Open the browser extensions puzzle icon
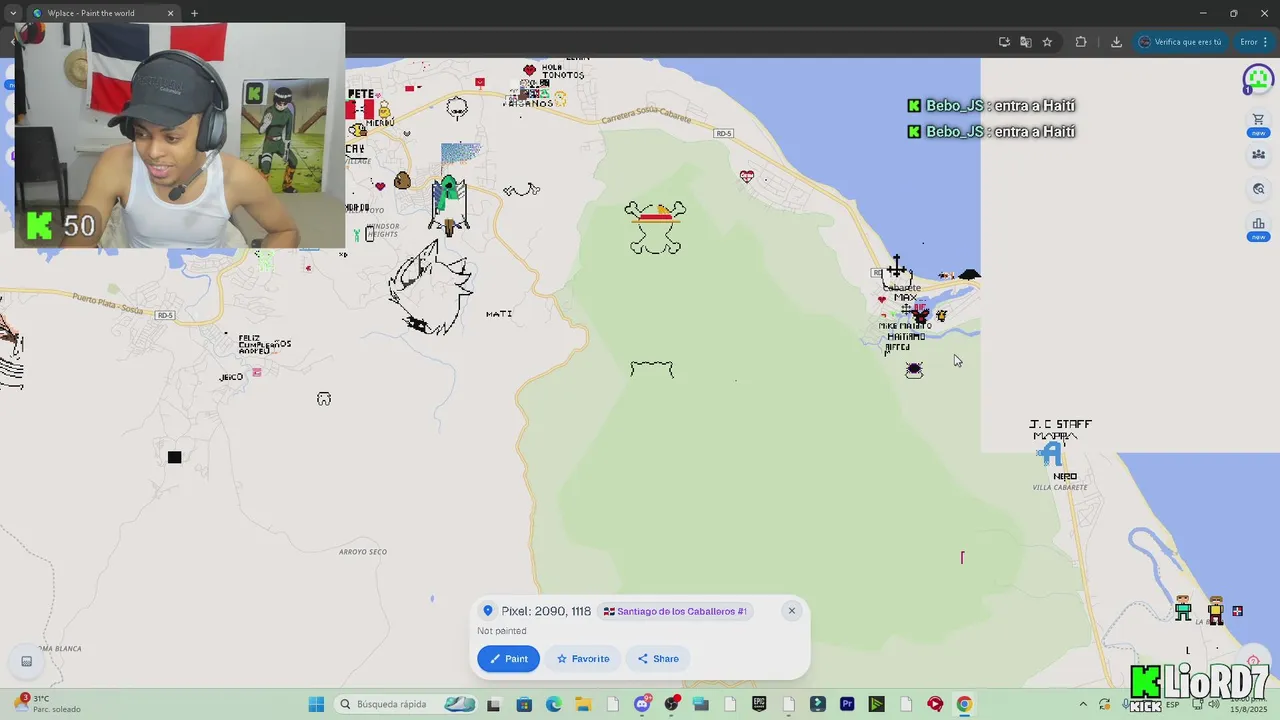This screenshot has height=720, width=1280. point(1081,42)
